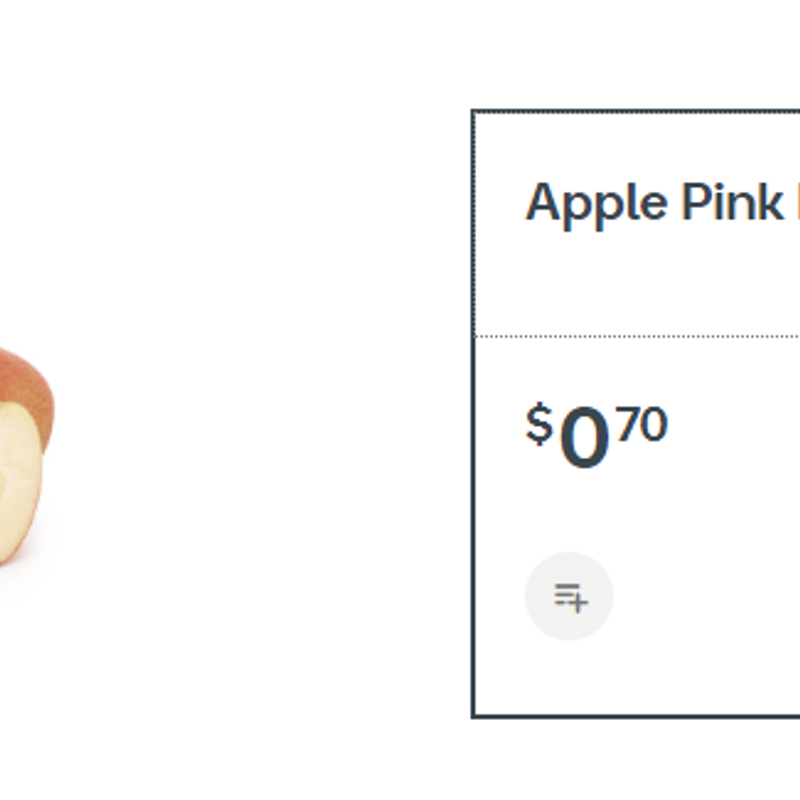
Task: Click the word Pink in the title
Action: coord(733,202)
